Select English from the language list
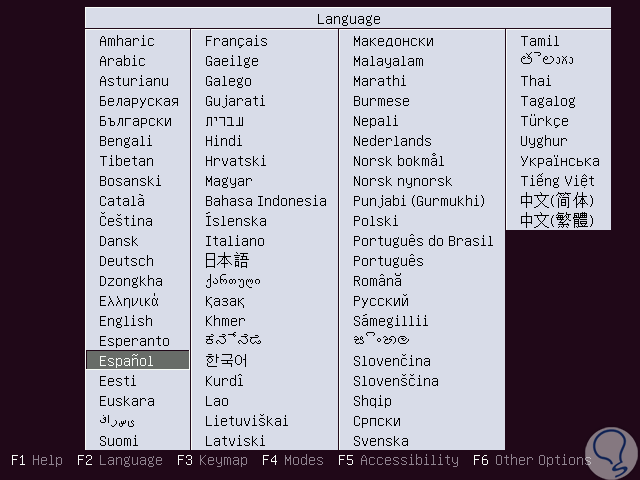This screenshot has height=480, width=640. [126, 321]
